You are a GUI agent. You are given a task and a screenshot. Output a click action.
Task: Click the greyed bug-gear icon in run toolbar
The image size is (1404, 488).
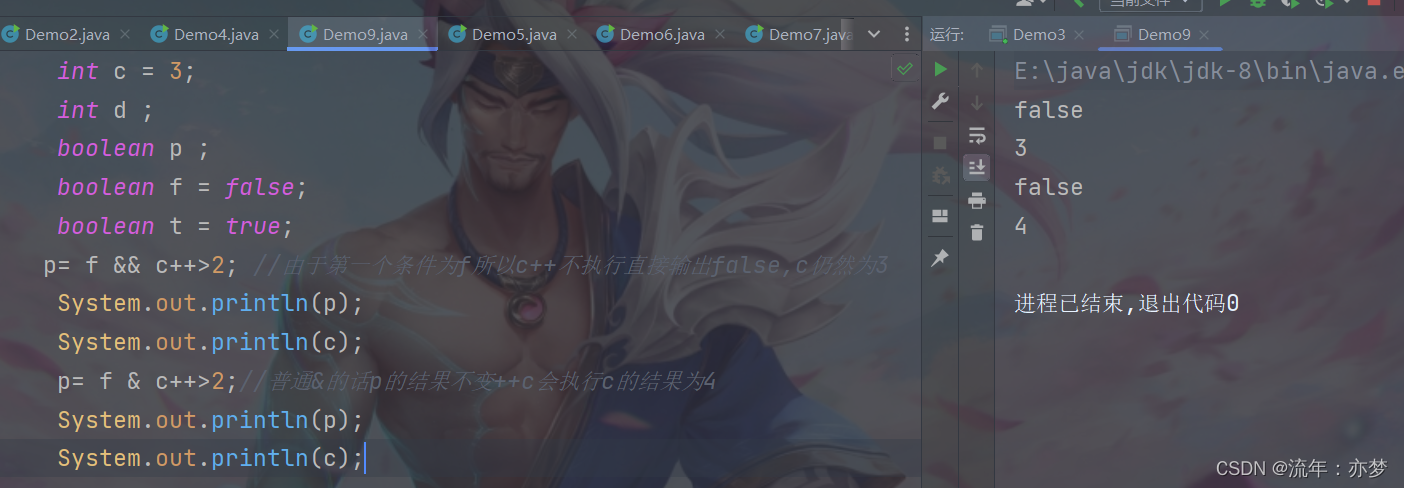tap(940, 176)
